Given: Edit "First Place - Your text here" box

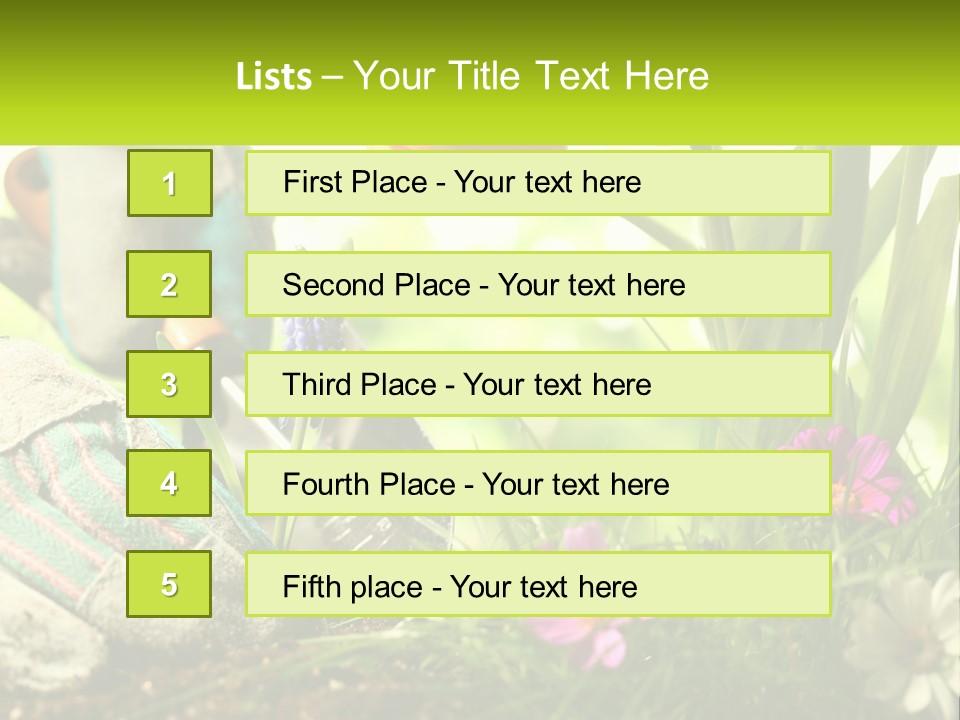Looking at the screenshot, I should [x=538, y=183].
